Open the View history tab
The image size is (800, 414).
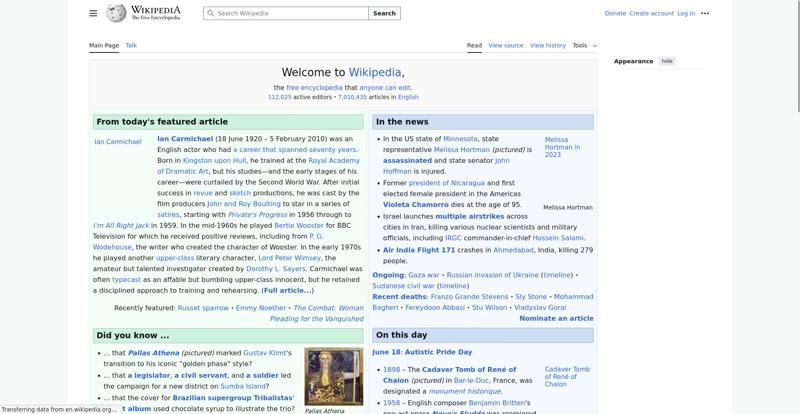[x=547, y=45]
